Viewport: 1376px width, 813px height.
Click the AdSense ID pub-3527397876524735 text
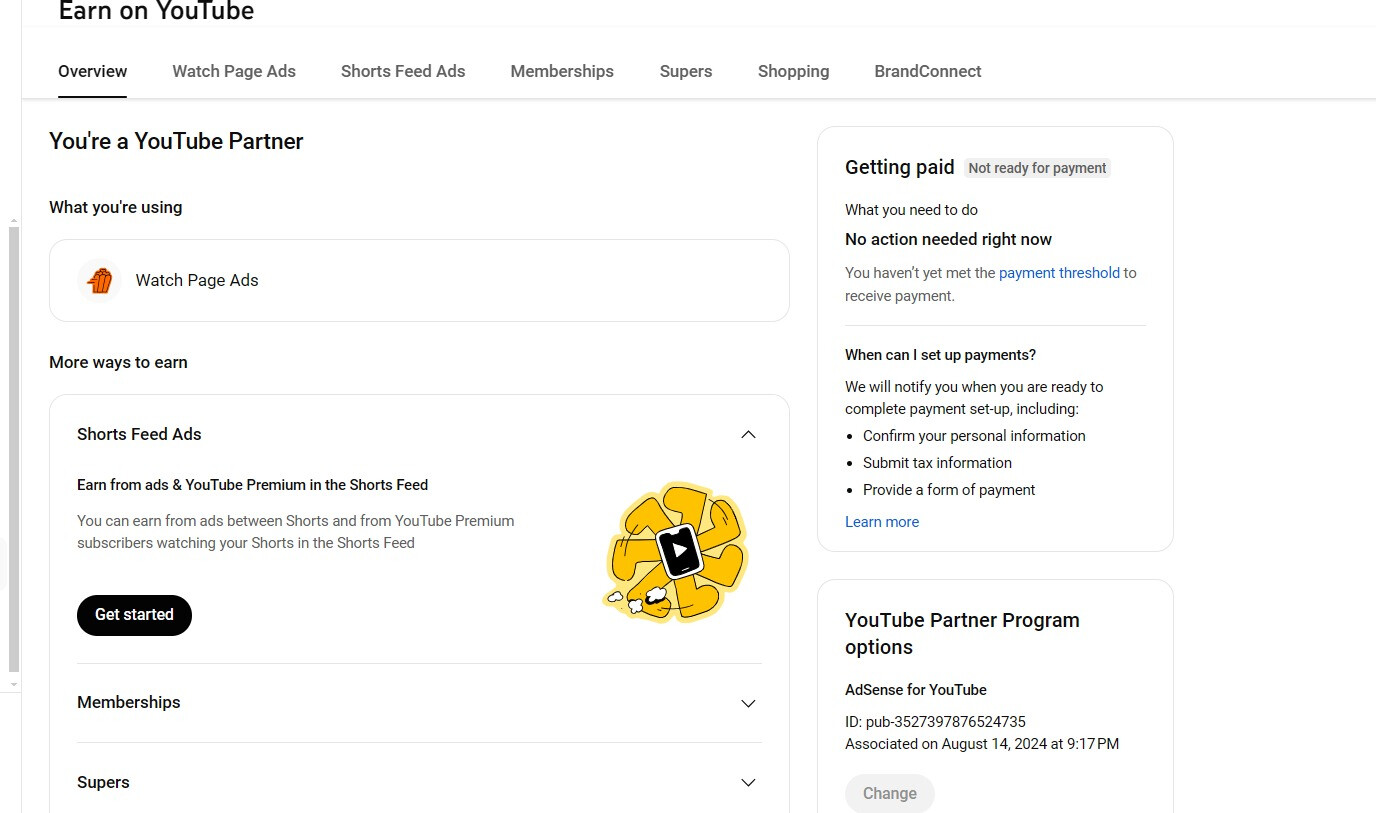pyautogui.click(x=935, y=722)
